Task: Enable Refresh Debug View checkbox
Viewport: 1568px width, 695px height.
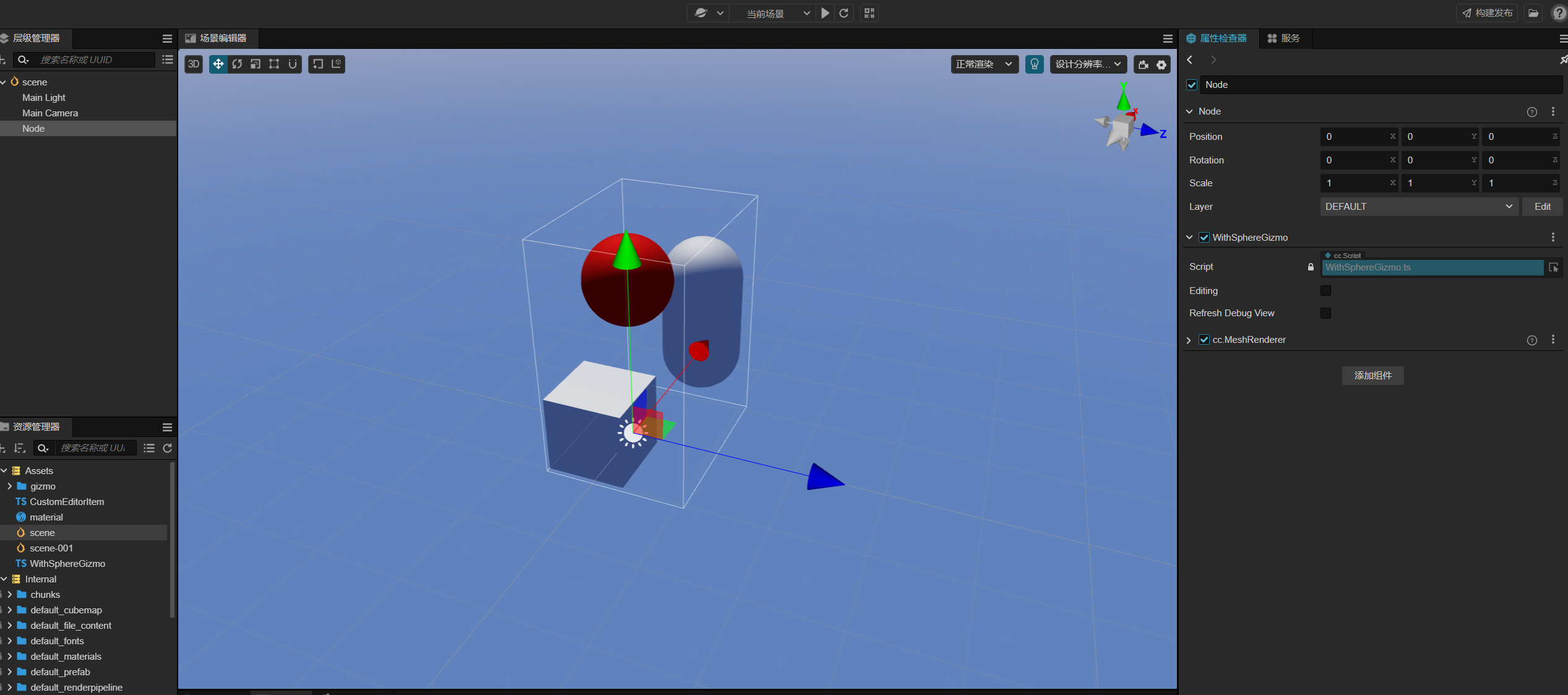Action: [1325, 313]
